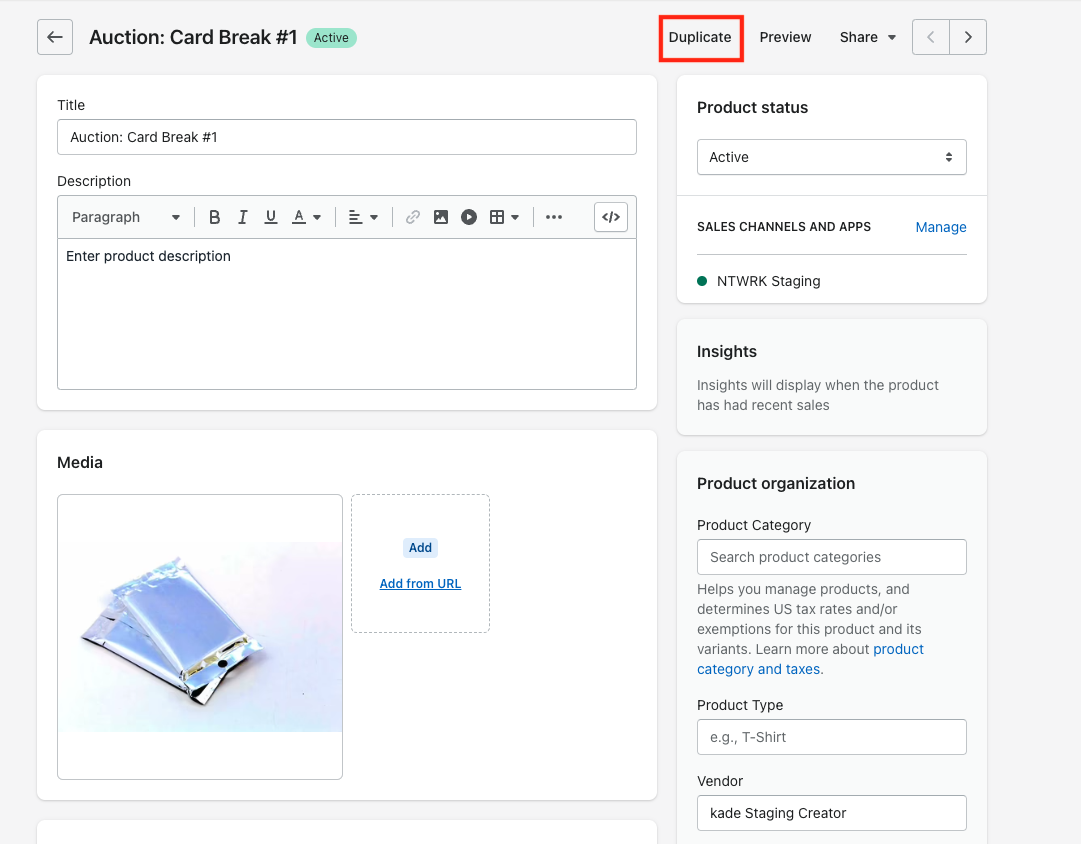Open the Manage link for sales channels
The image size is (1081, 844).
tap(940, 227)
